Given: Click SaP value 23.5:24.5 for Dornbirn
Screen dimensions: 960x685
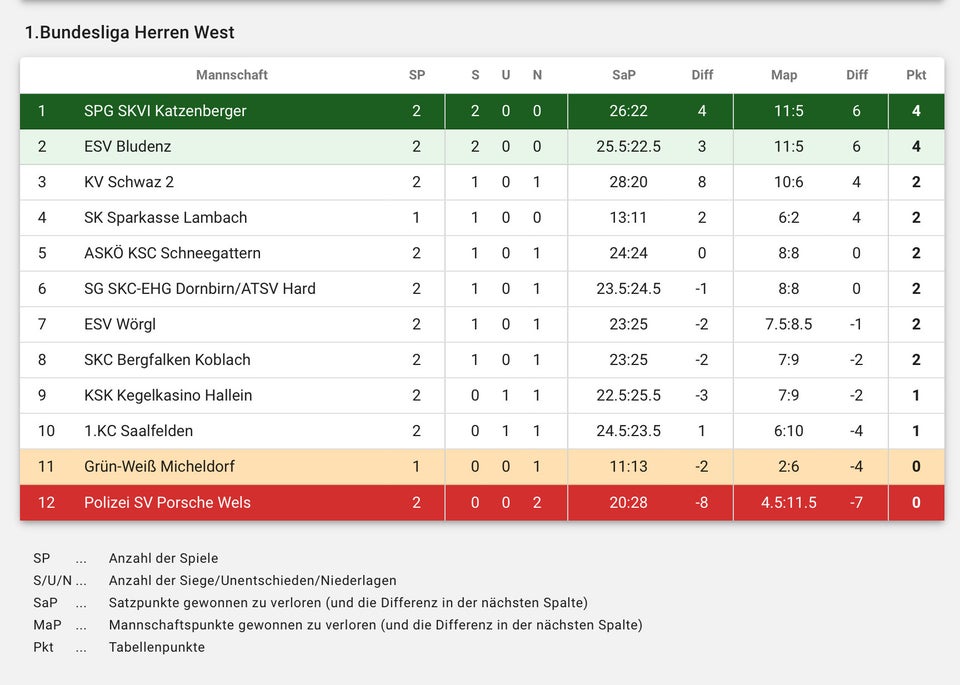Looking at the screenshot, I should tap(628, 288).
